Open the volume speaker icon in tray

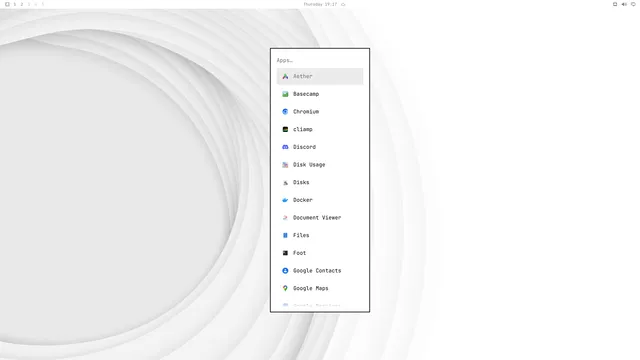point(624,4)
